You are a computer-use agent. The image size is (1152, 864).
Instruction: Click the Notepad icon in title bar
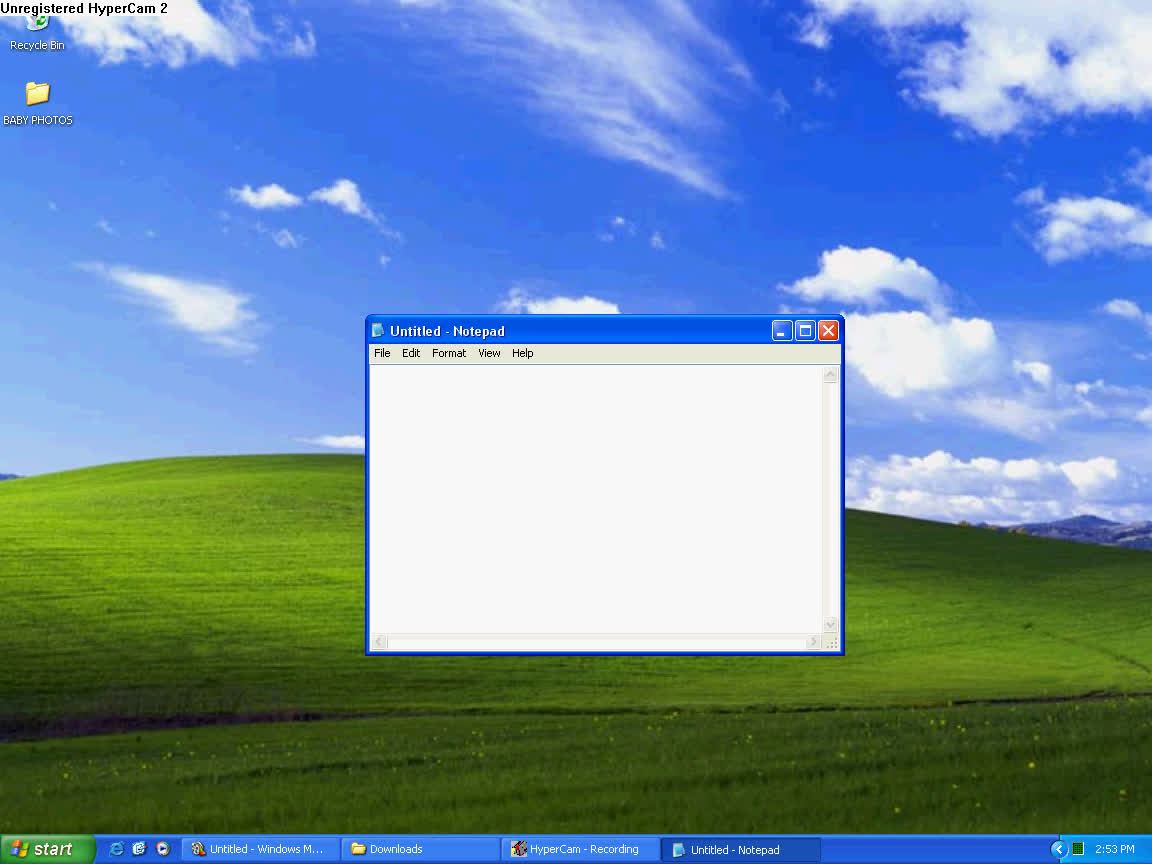click(378, 331)
